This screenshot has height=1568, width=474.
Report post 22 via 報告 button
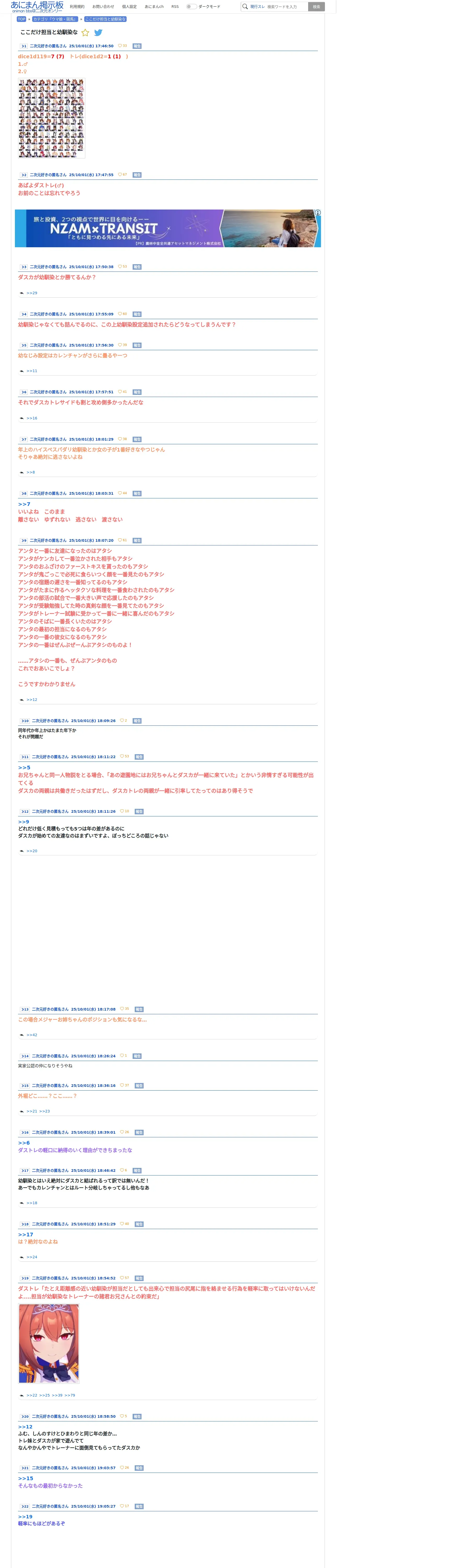139,1507
